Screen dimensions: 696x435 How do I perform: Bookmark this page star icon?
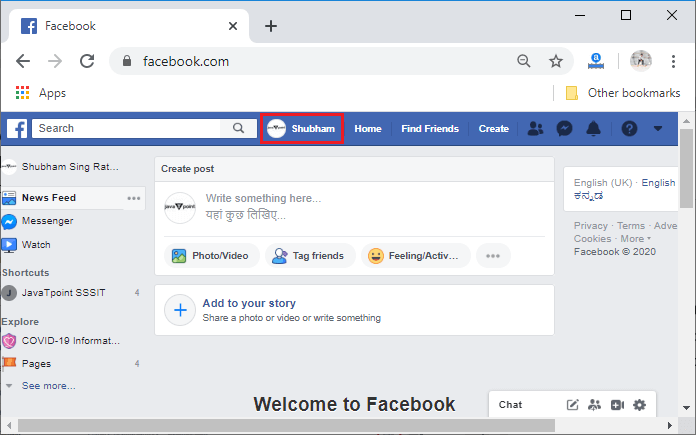(556, 61)
